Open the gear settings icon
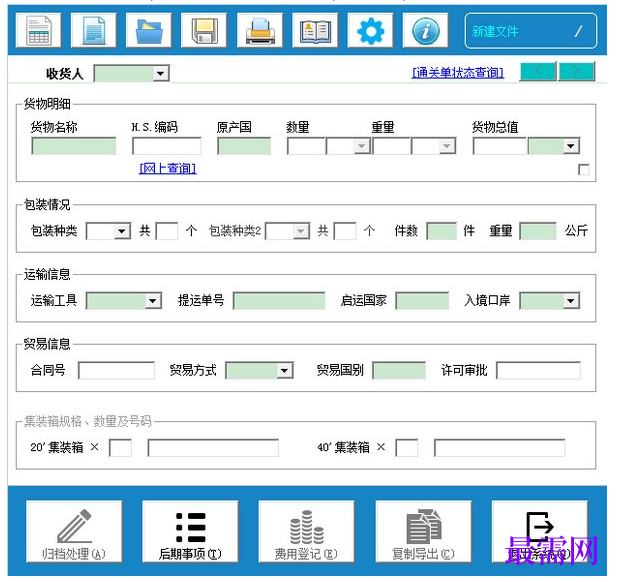This screenshot has width=617, height=582. [370, 31]
